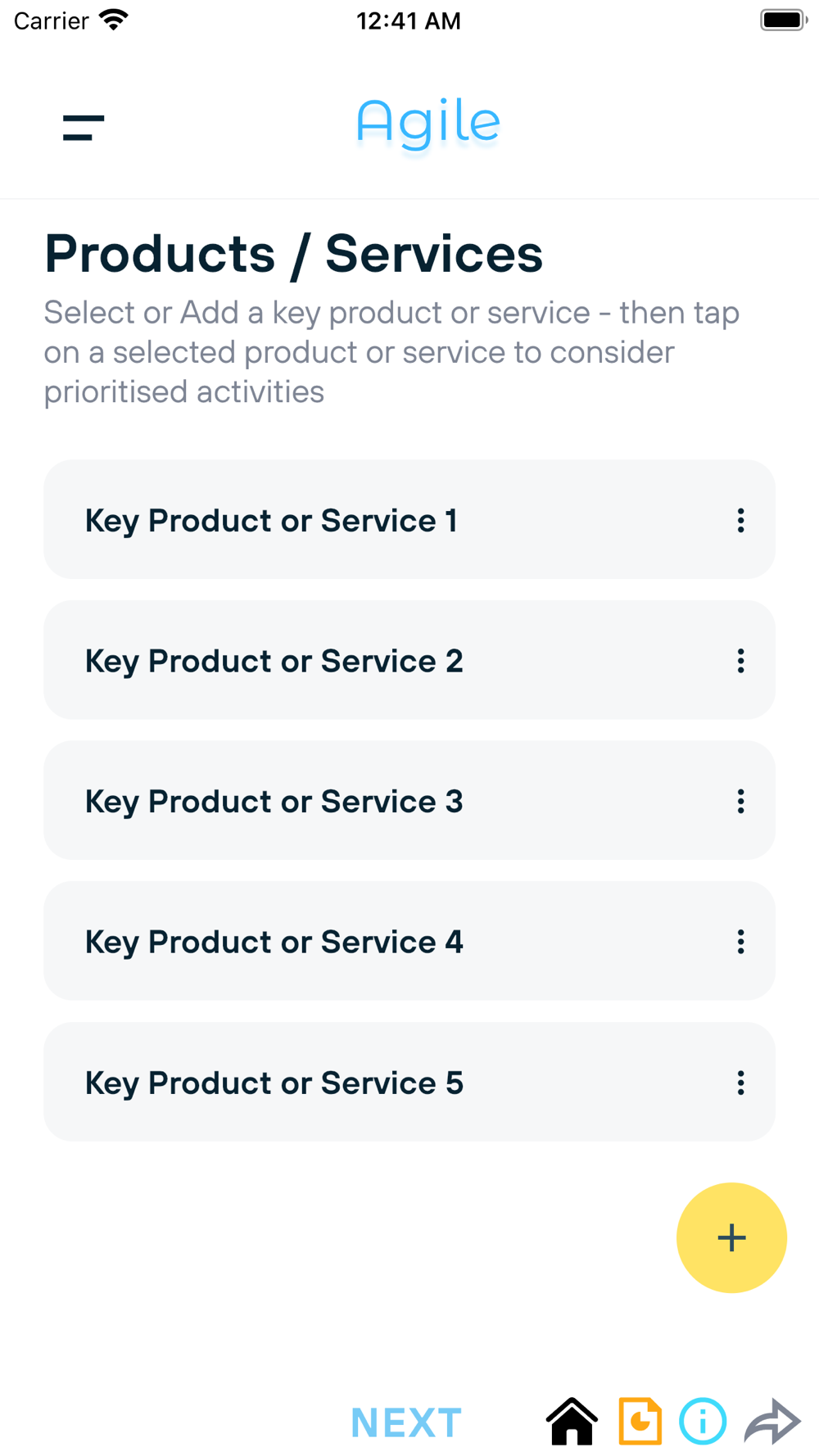Tap the NEXT button
The height and width of the screenshot is (1456, 819).
coord(406,1422)
